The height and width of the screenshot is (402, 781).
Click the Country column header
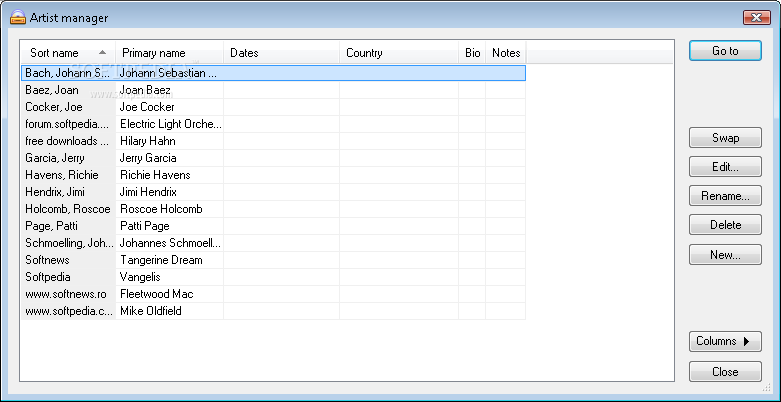click(399, 53)
